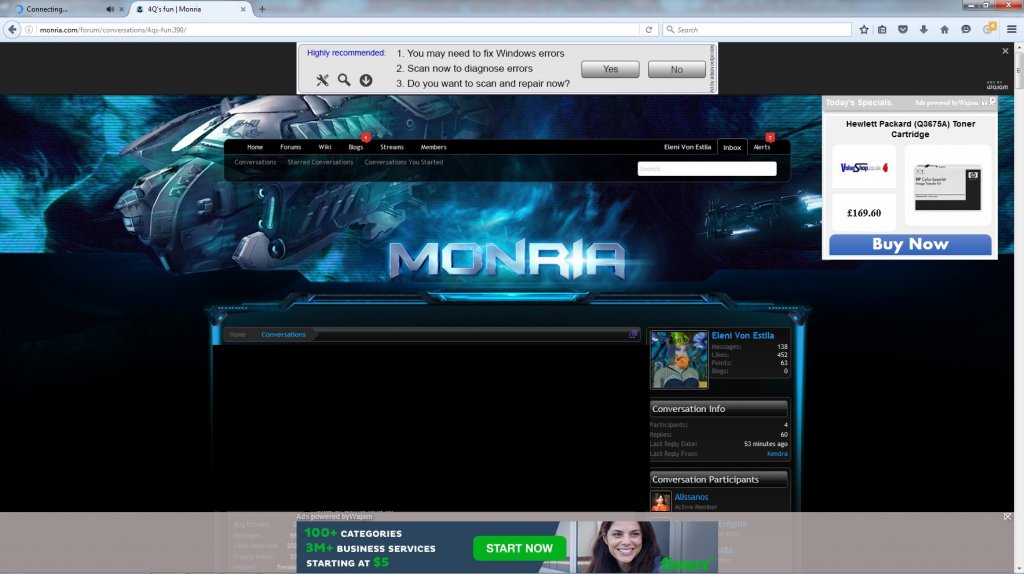Open a new browser tab with plus
The height and width of the screenshot is (574, 1024).
(262, 9)
